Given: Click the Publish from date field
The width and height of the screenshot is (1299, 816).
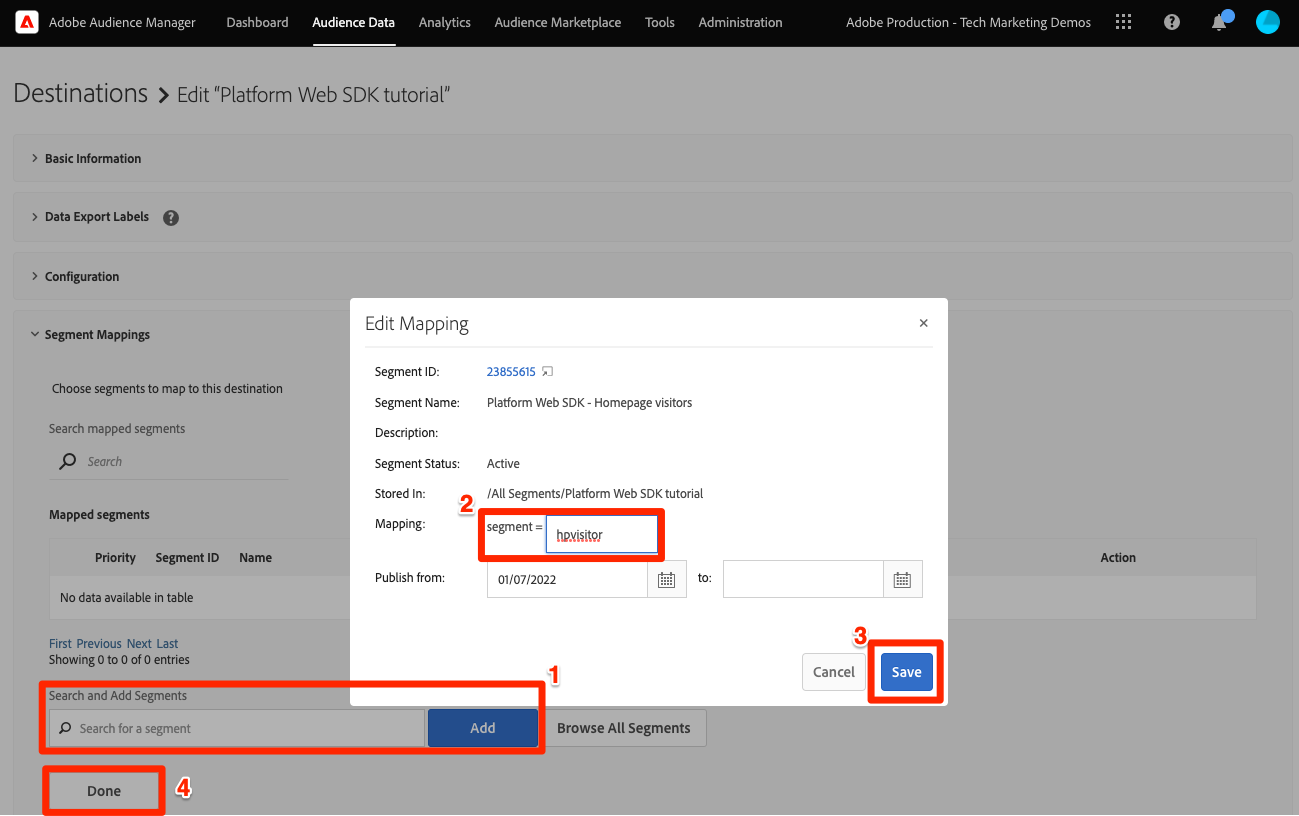Looking at the screenshot, I should pos(567,579).
